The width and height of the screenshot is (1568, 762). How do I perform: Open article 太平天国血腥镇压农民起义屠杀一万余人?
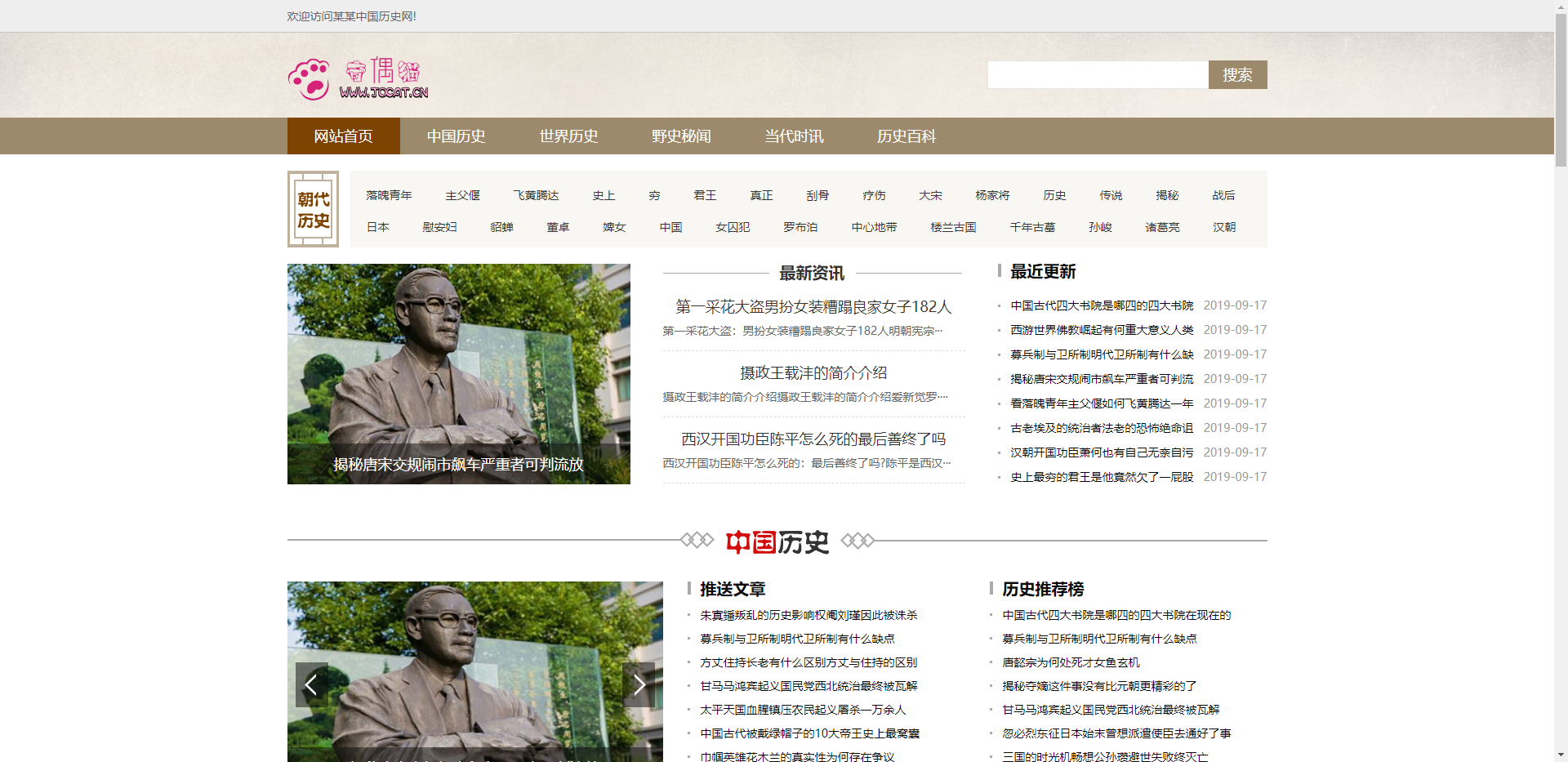pyautogui.click(x=804, y=710)
